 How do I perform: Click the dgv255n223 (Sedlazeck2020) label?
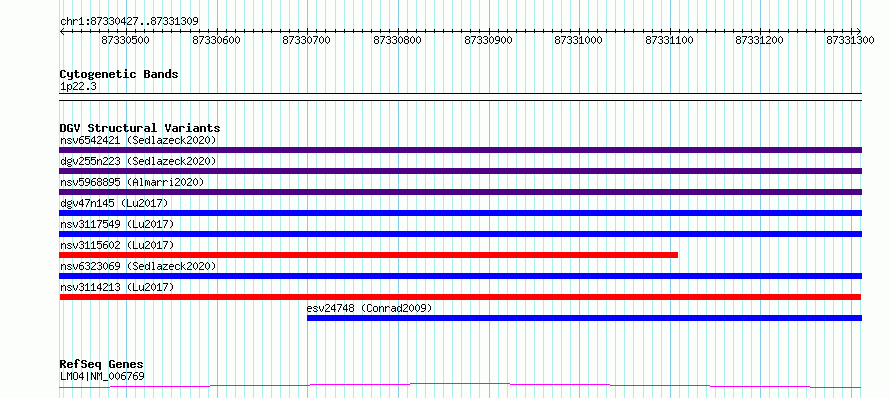pos(138,161)
